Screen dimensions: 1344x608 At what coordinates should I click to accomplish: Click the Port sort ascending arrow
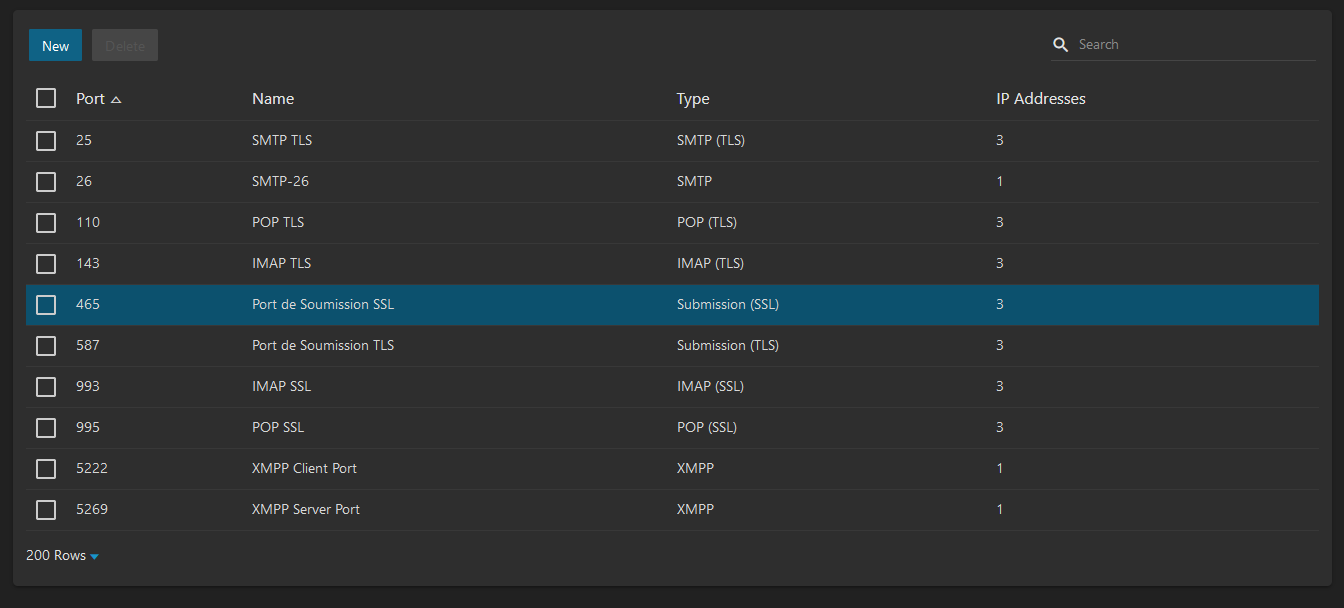point(116,100)
